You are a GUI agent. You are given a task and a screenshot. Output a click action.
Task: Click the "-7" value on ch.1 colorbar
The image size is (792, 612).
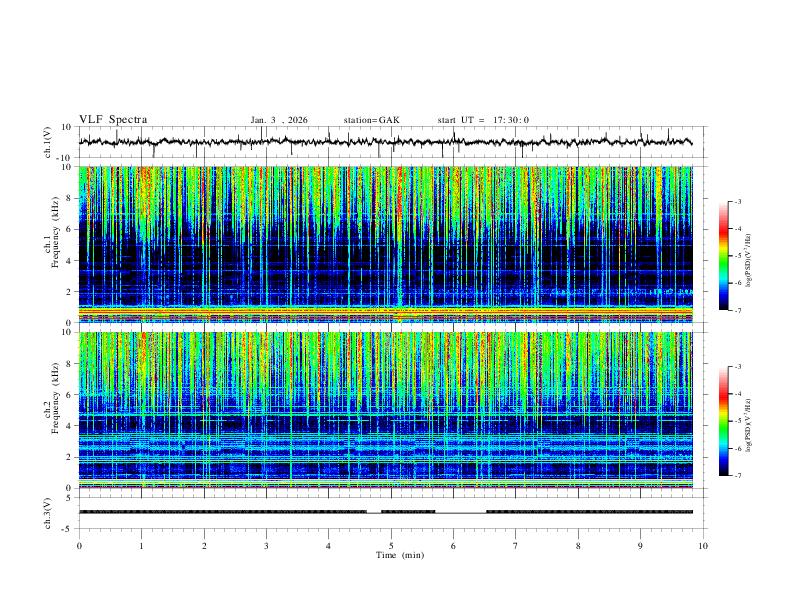tap(737, 310)
